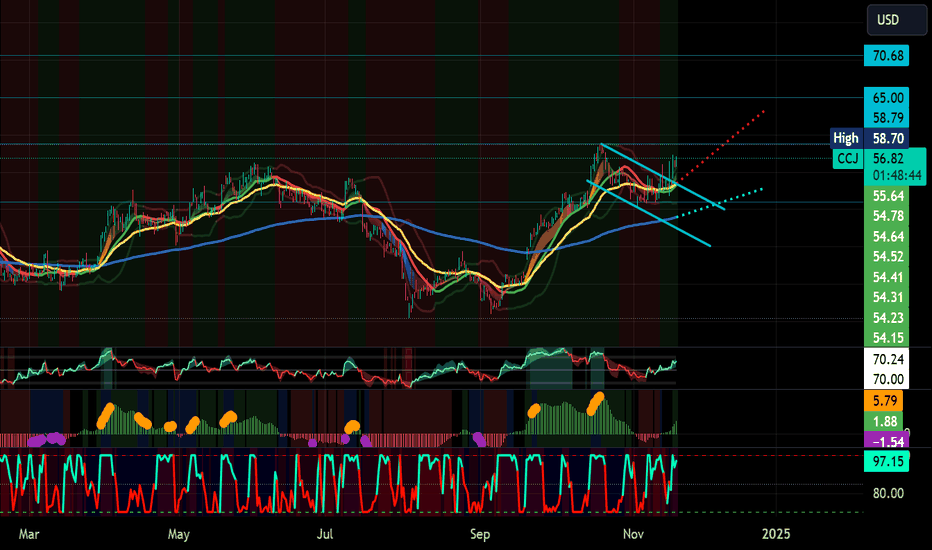Click the white 70.24 indicator value
The image size is (932, 550).
tap(886, 359)
